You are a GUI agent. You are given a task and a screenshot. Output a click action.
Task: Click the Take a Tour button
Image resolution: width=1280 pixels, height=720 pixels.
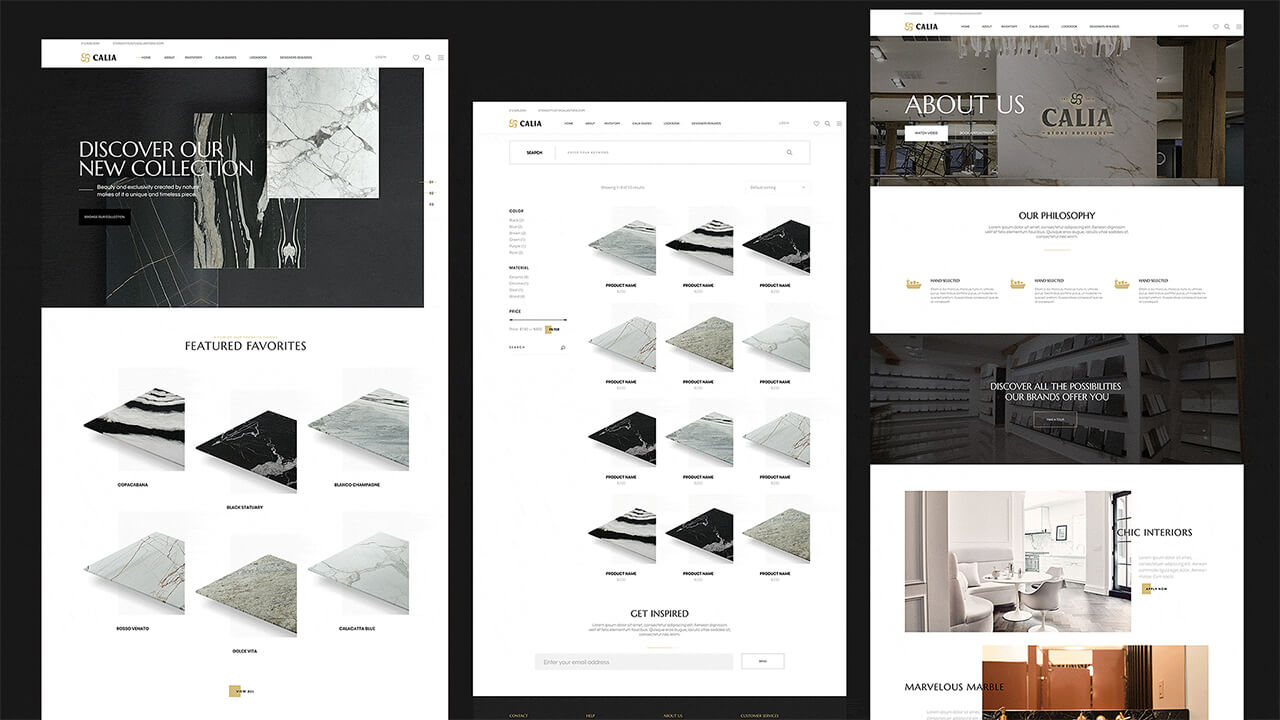click(1055, 419)
